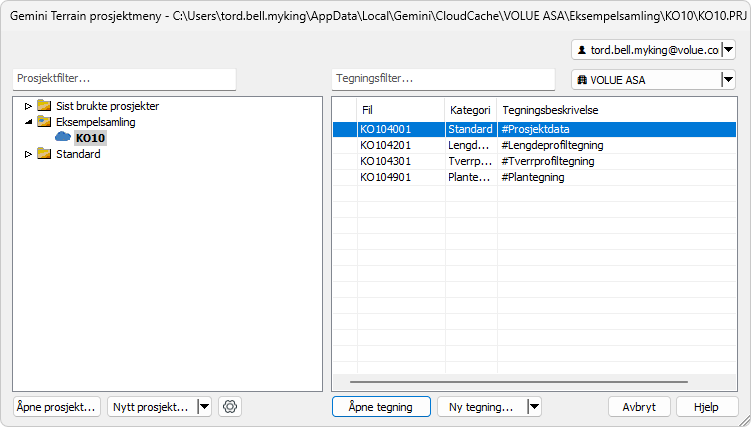The height and width of the screenshot is (427, 751).
Task: Open the VOLUE ASA organization dropdown
Action: tap(728, 81)
